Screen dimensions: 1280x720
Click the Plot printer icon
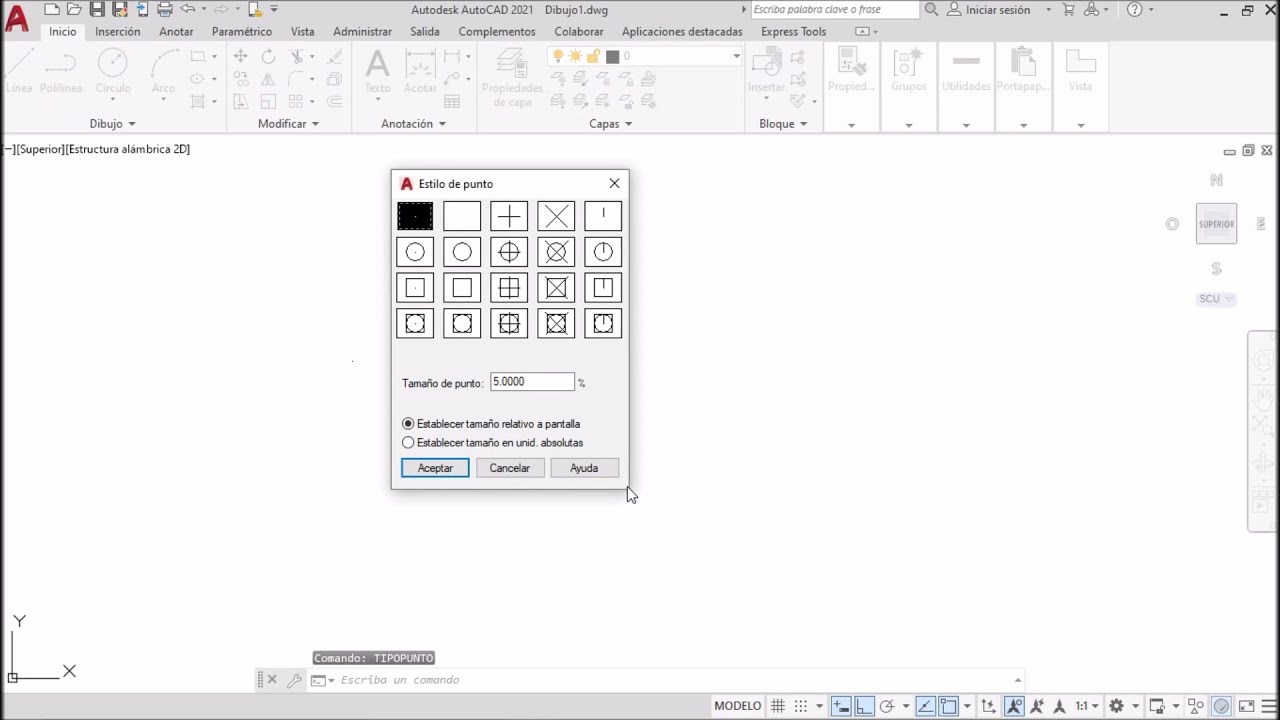(x=163, y=10)
